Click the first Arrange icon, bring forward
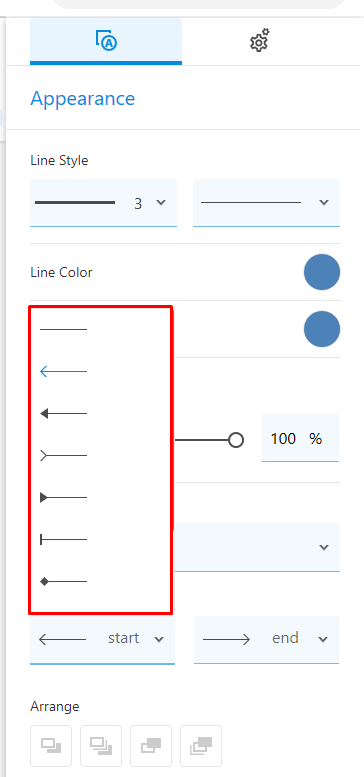364x777 pixels. click(51, 746)
